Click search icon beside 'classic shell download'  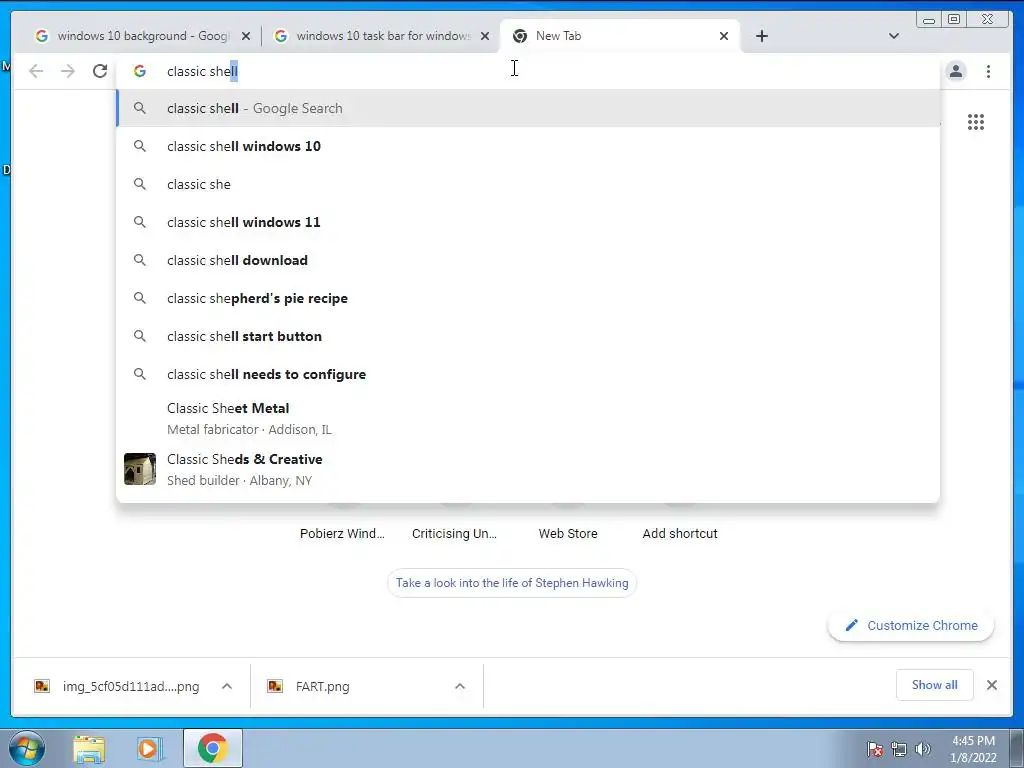coord(140,260)
